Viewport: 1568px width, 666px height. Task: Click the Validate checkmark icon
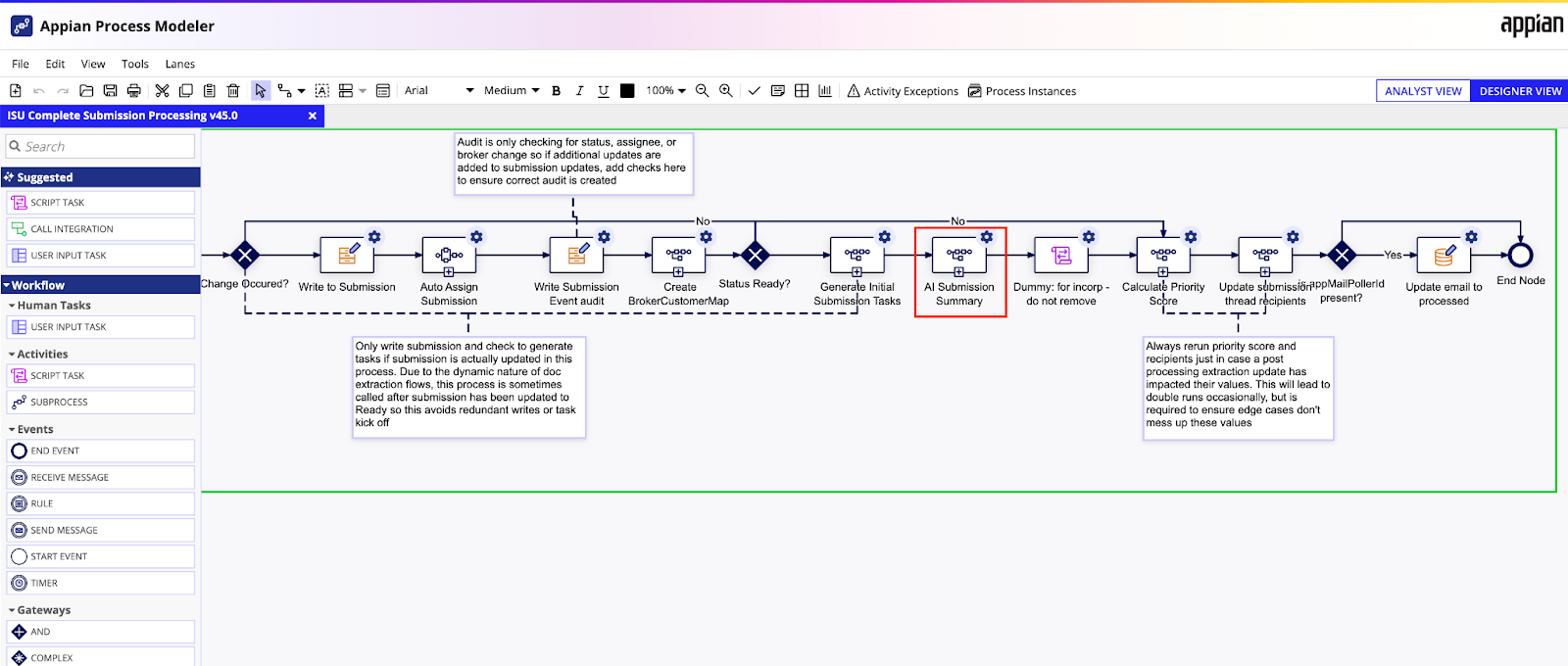point(754,91)
